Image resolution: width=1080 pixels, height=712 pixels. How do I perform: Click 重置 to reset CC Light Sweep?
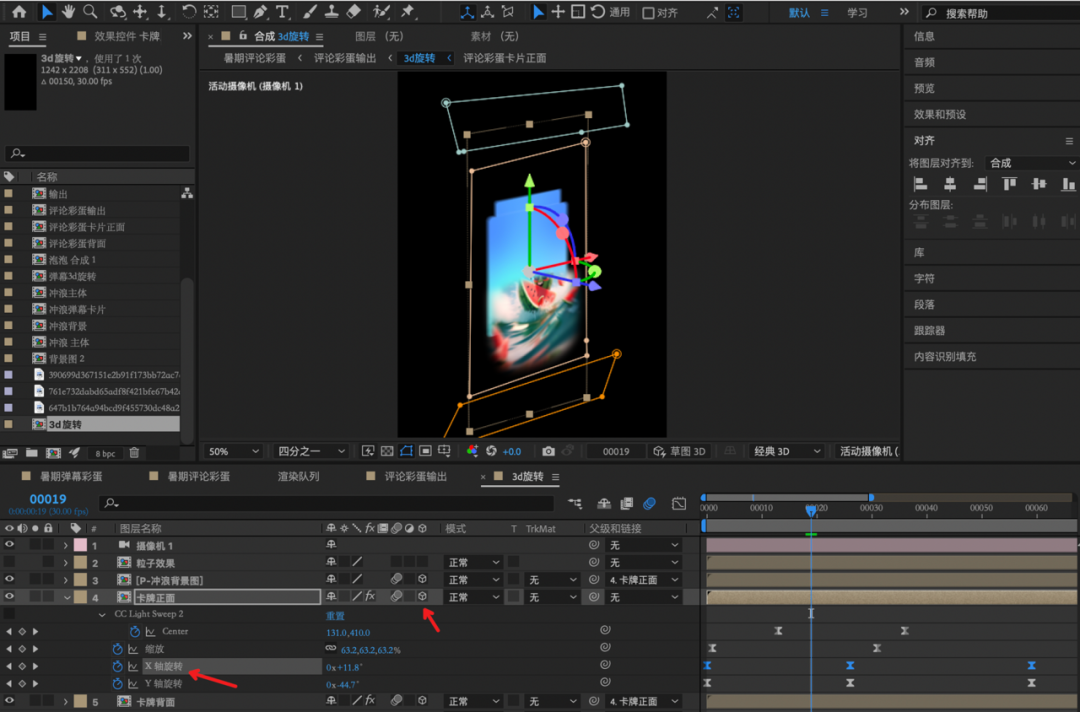(335, 615)
